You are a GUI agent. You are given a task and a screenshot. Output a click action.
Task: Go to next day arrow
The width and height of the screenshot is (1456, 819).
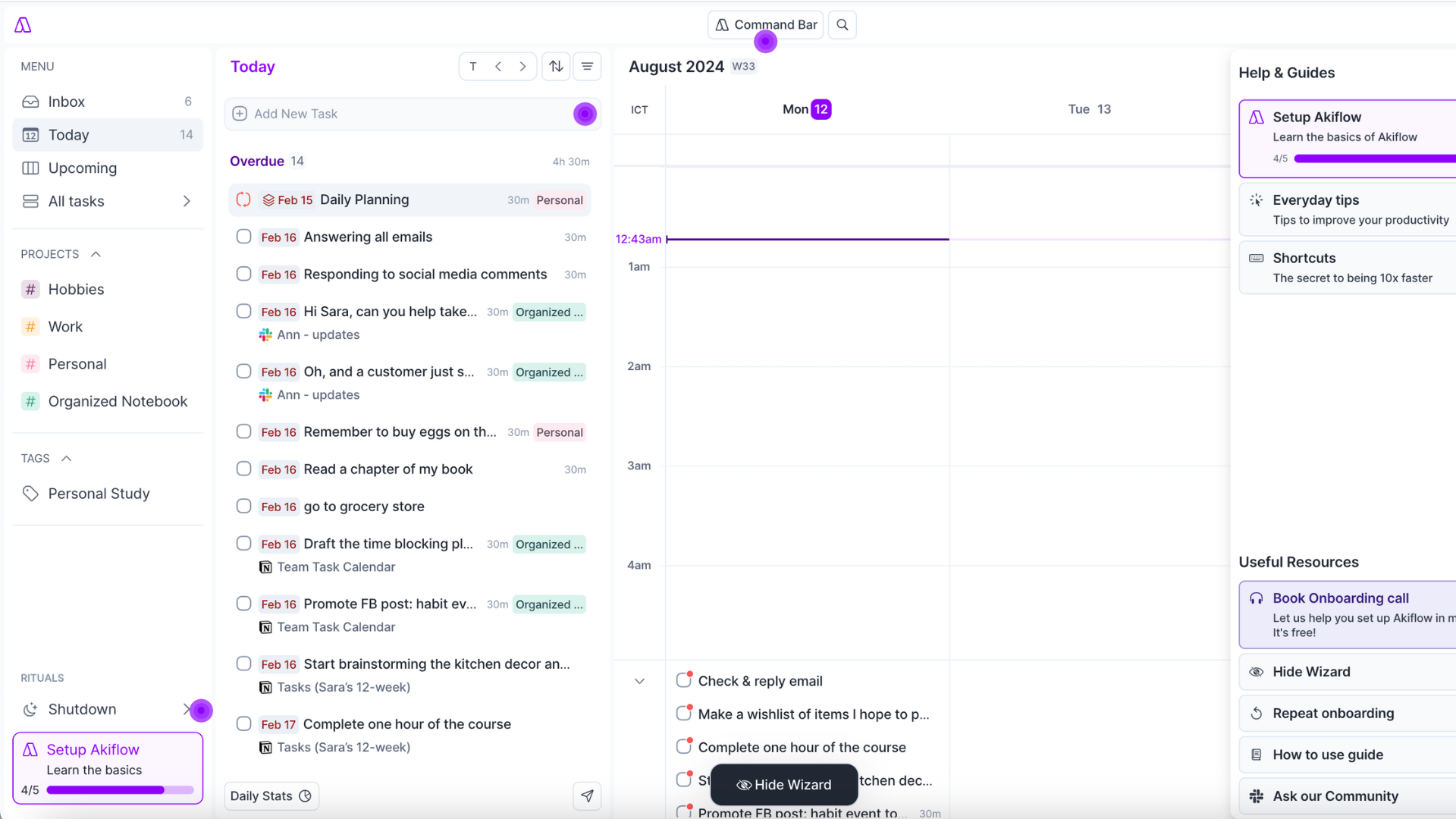(522, 67)
